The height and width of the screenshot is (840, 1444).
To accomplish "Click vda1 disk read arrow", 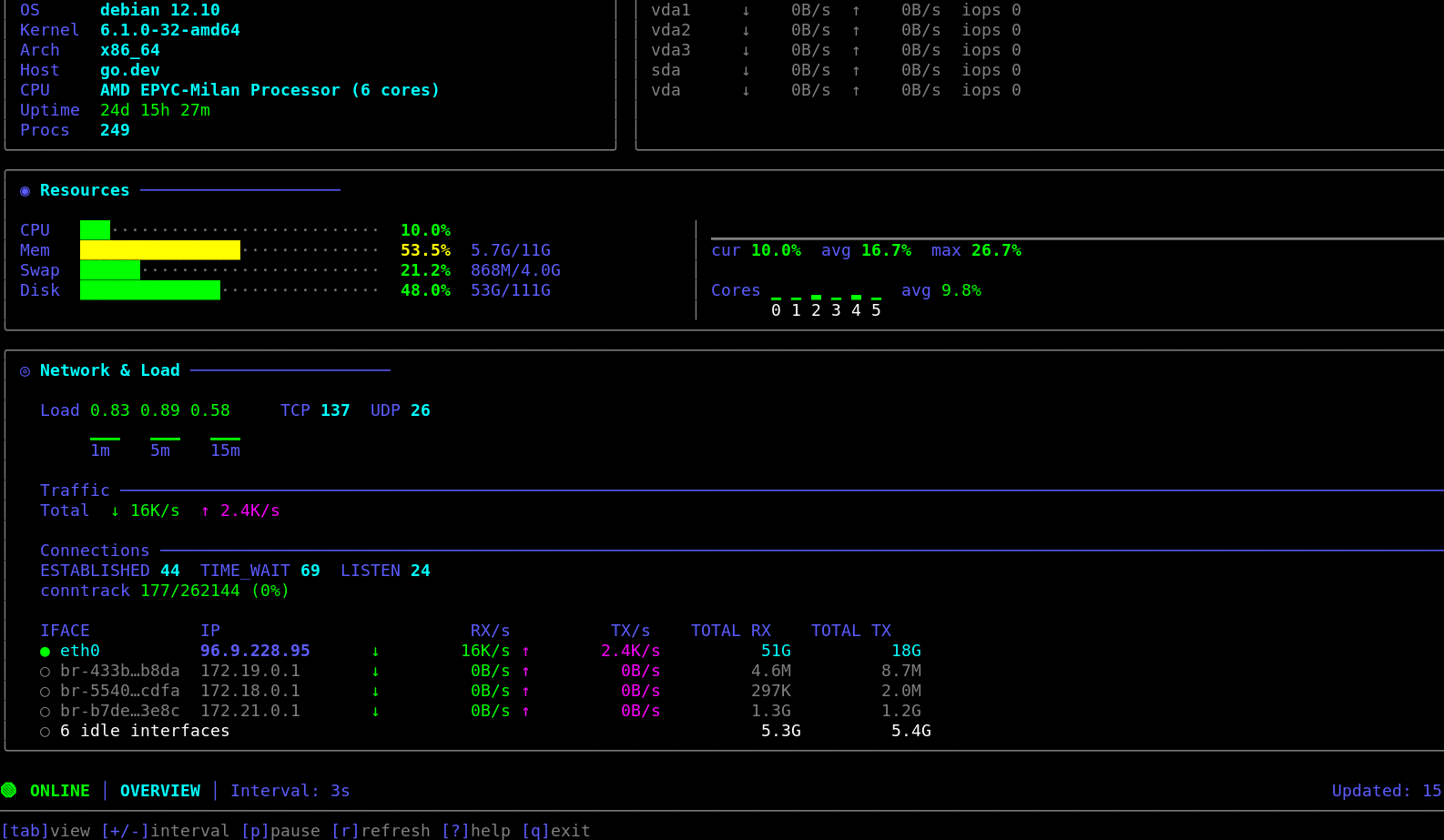I will (x=746, y=11).
